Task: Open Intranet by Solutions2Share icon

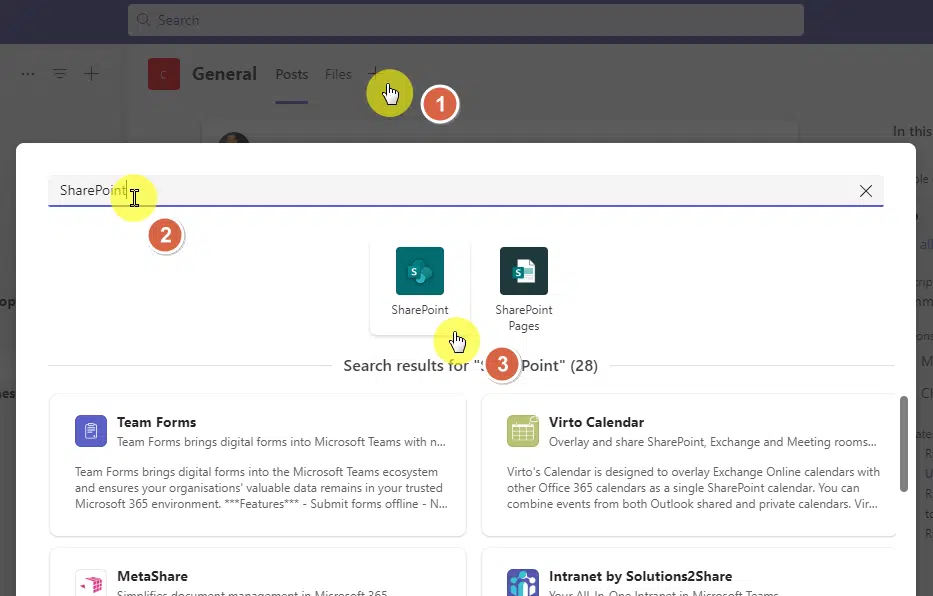Action: [x=523, y=583]
